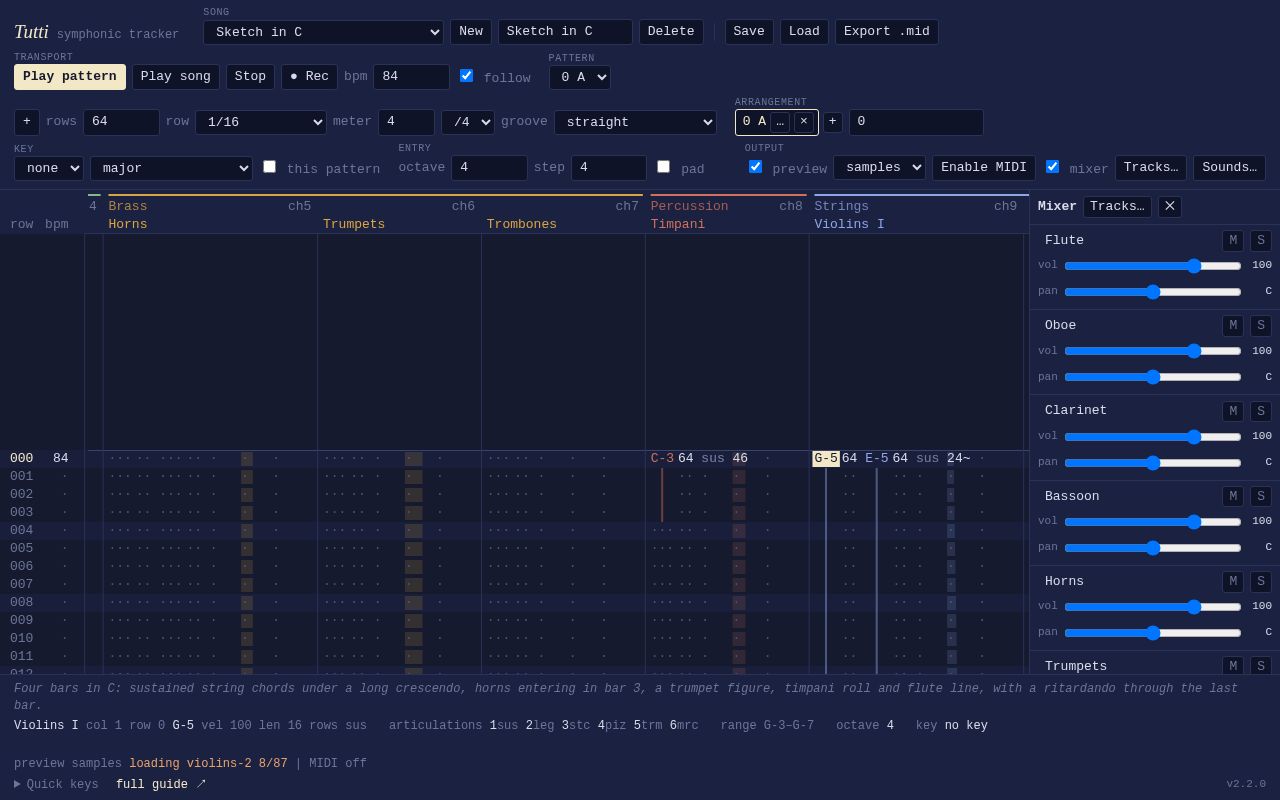Open the major scale dropdown
This screenshot has height=800, width=1280.
171,168
